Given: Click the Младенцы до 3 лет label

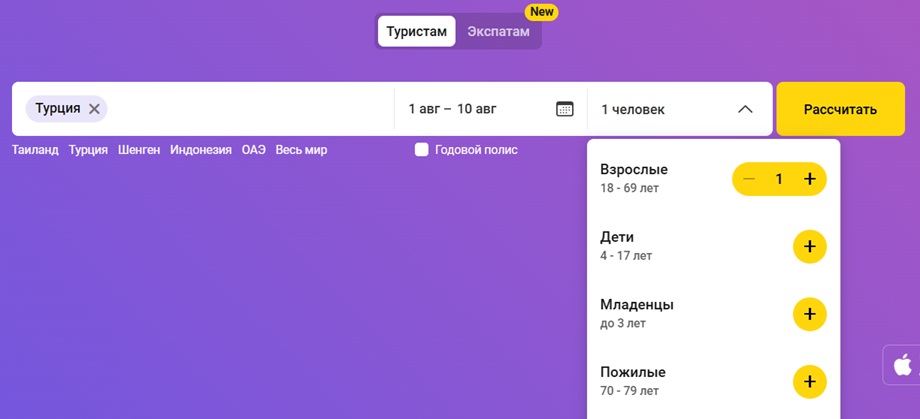Looking at the screenshot, I should (x=637, y=313).
